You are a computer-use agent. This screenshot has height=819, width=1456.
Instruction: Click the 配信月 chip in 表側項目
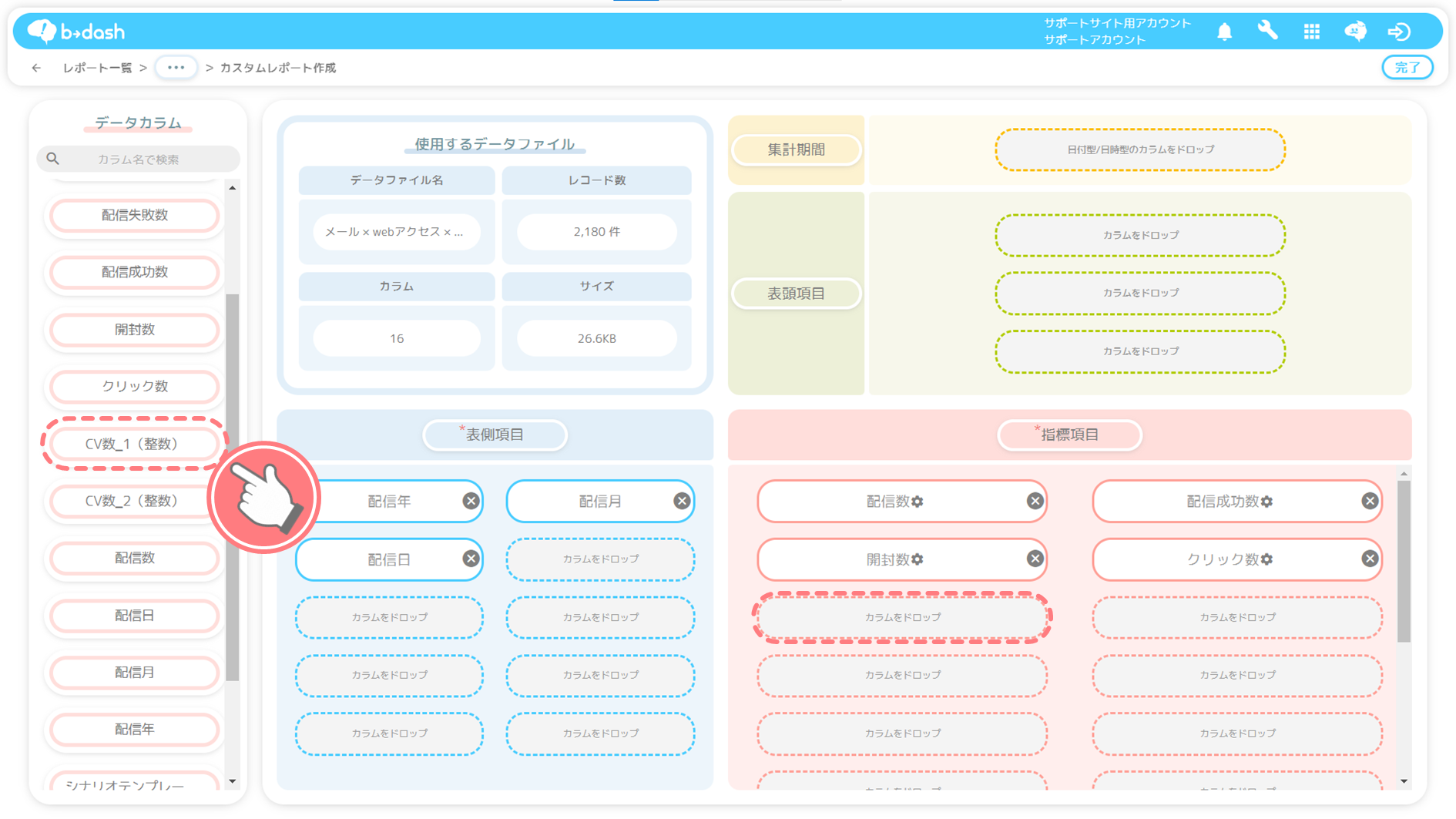coord(600,501)
